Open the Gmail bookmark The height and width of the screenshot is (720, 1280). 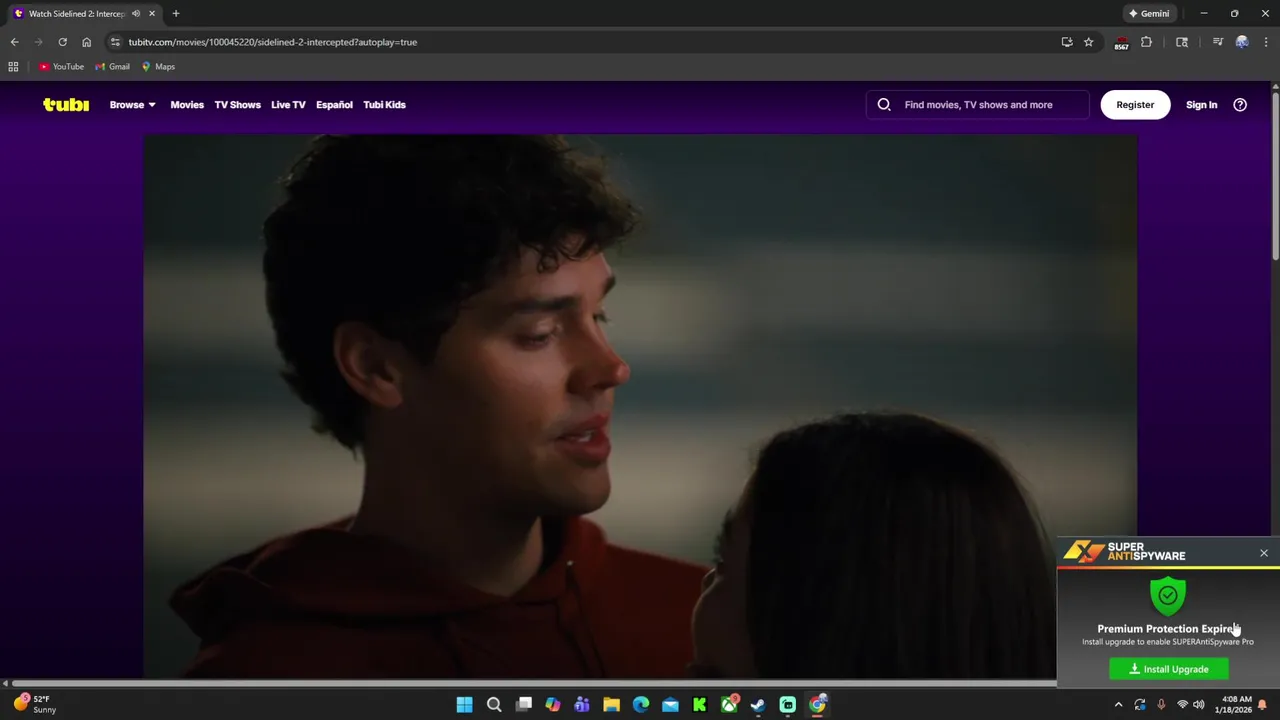pyautogui.click(x=113, y=67)
